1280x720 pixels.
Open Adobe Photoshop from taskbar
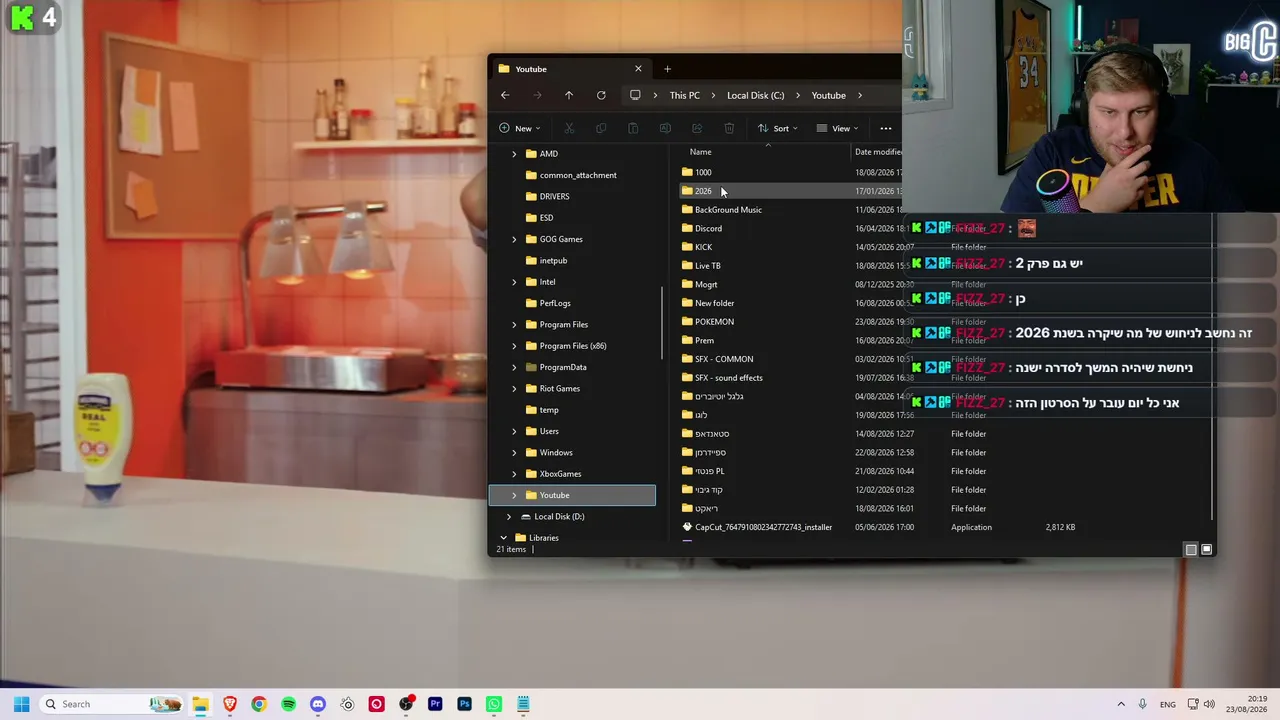pos(464,704)
